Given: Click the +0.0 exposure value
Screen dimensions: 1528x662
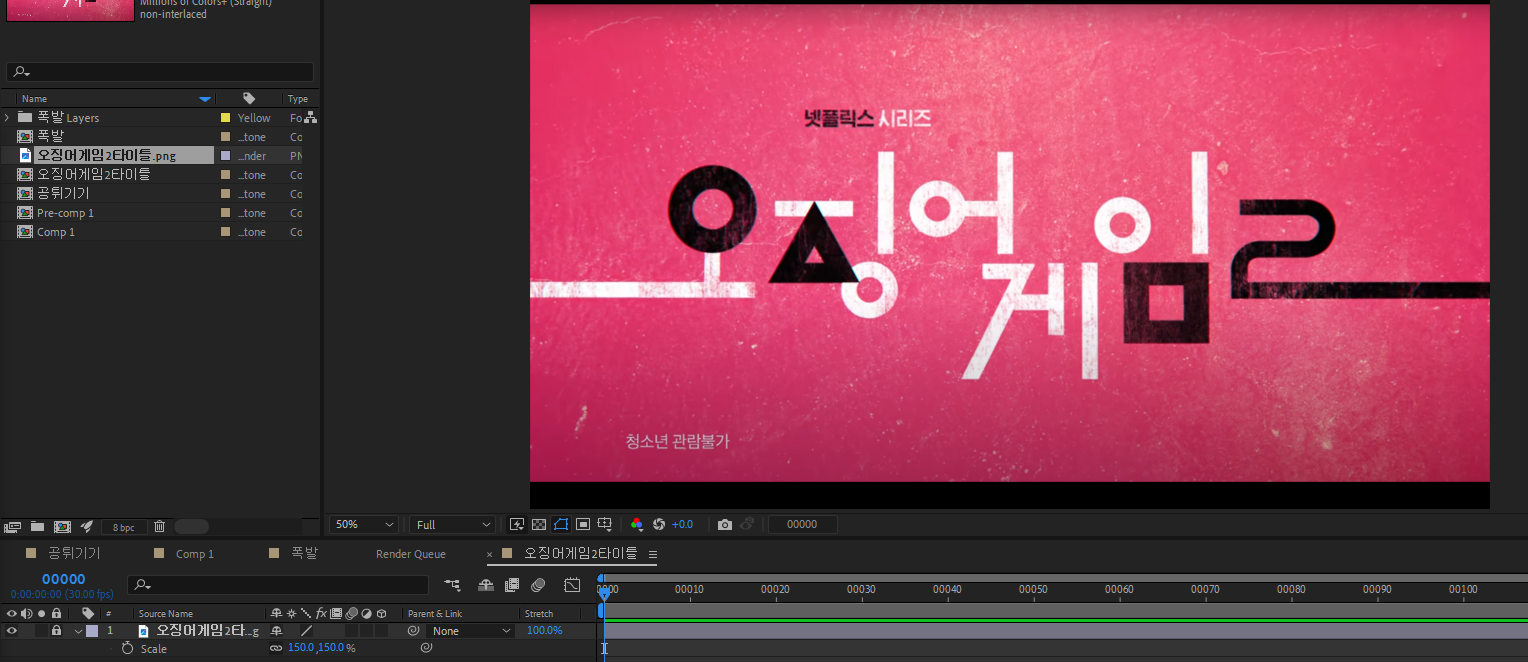Looking at the screenshot, I should point(682,524).
